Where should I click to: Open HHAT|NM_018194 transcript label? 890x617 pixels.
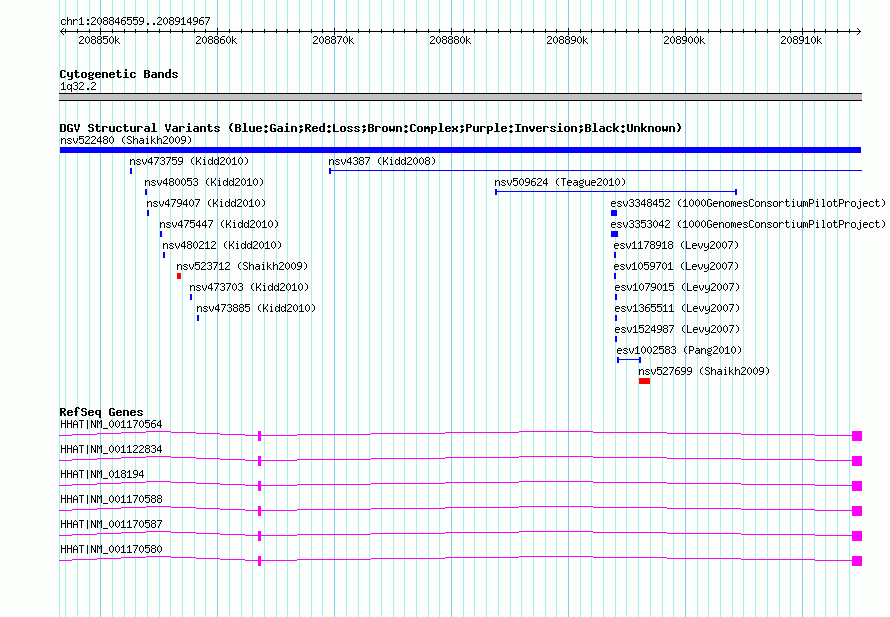pyautogui.click(x=102, y=474)
